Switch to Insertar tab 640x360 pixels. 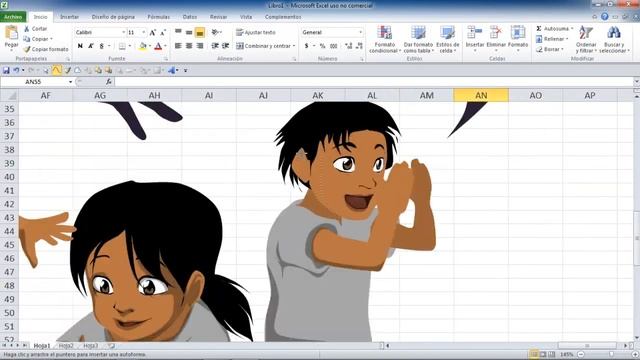pyautogui.click(x=69, y=17)
